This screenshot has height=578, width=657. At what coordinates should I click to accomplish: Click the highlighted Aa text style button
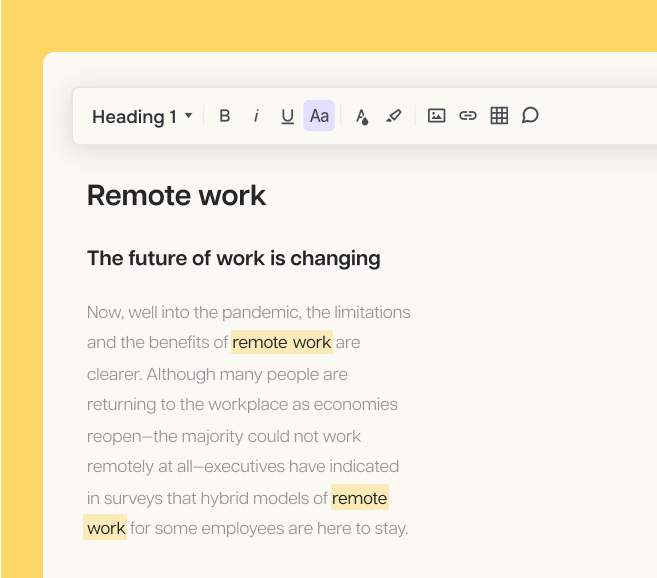click(x=319, y=116)
